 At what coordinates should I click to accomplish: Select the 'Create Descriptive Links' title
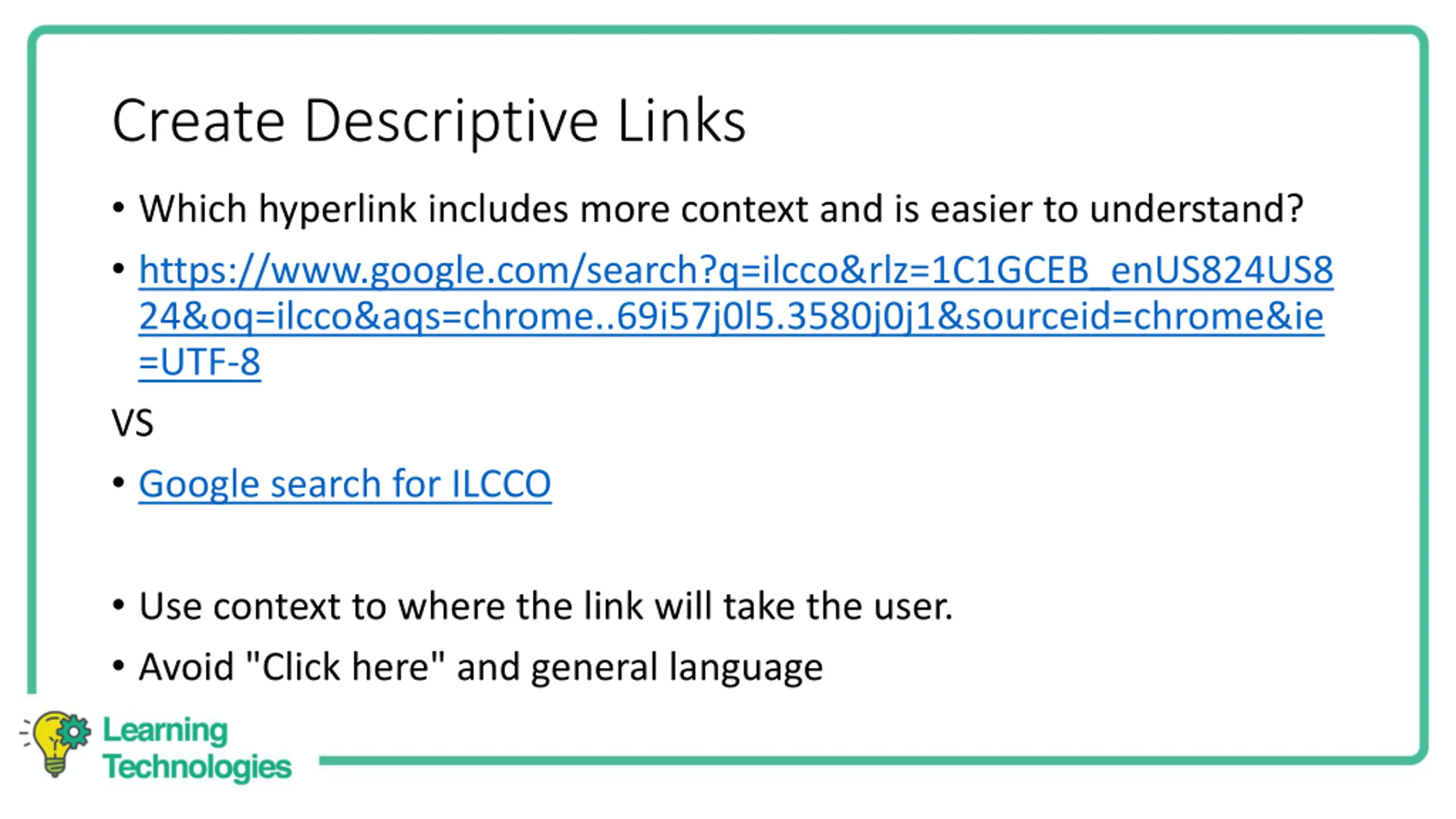(429, 121)
